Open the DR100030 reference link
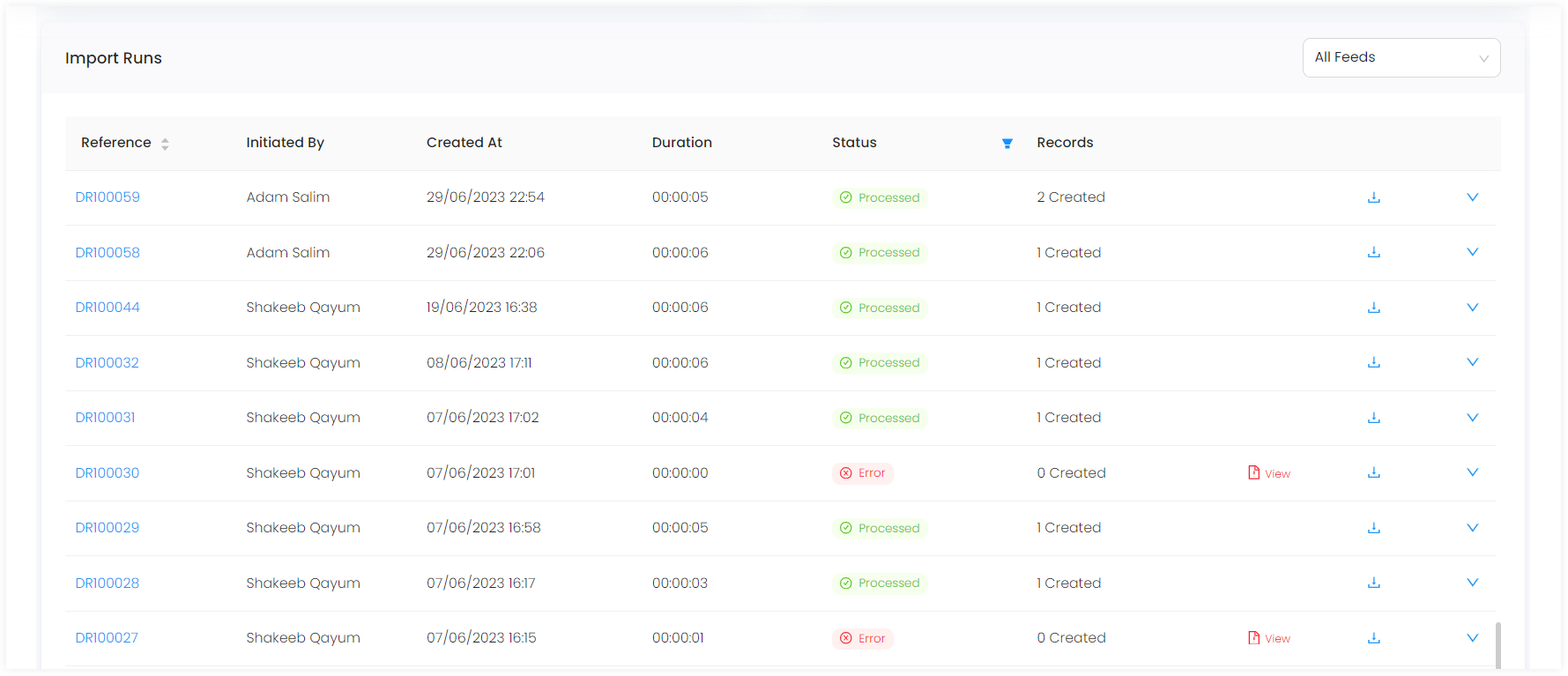Viewport: 1568px width, 676px height. coord(107,472)
